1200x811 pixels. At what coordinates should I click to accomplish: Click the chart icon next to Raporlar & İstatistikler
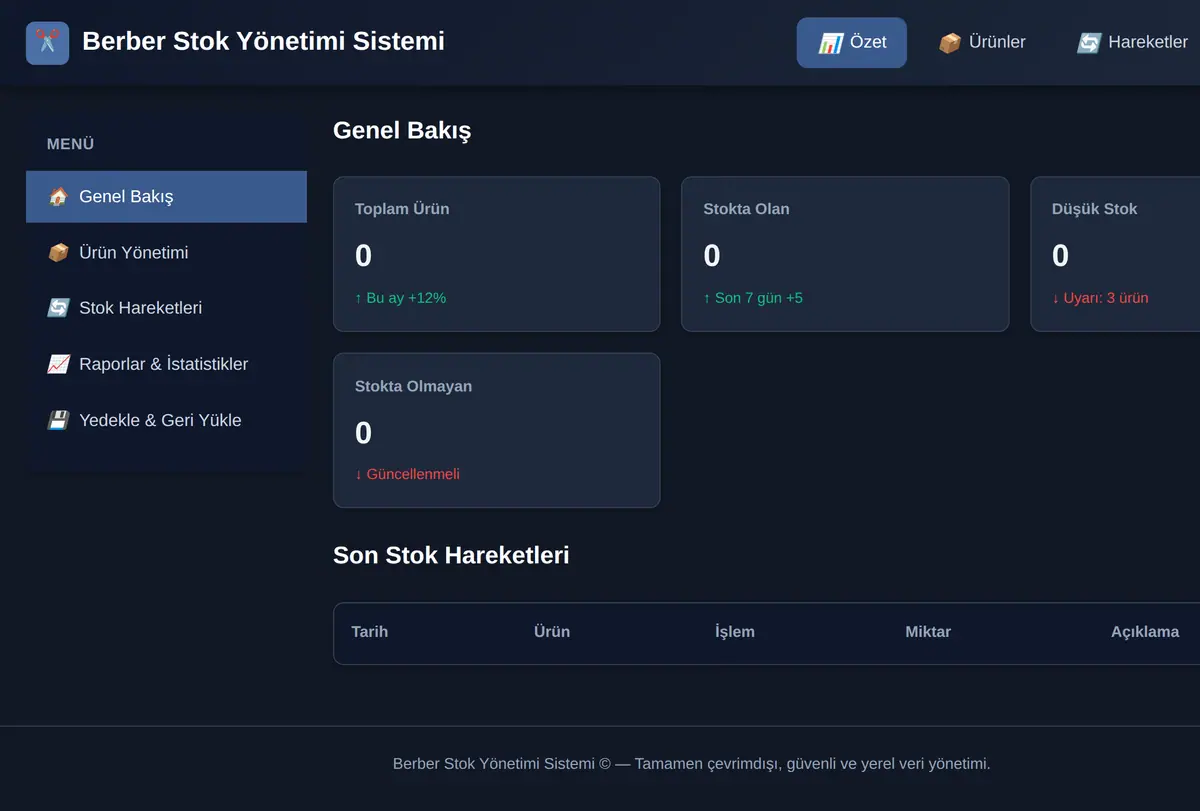58,364
